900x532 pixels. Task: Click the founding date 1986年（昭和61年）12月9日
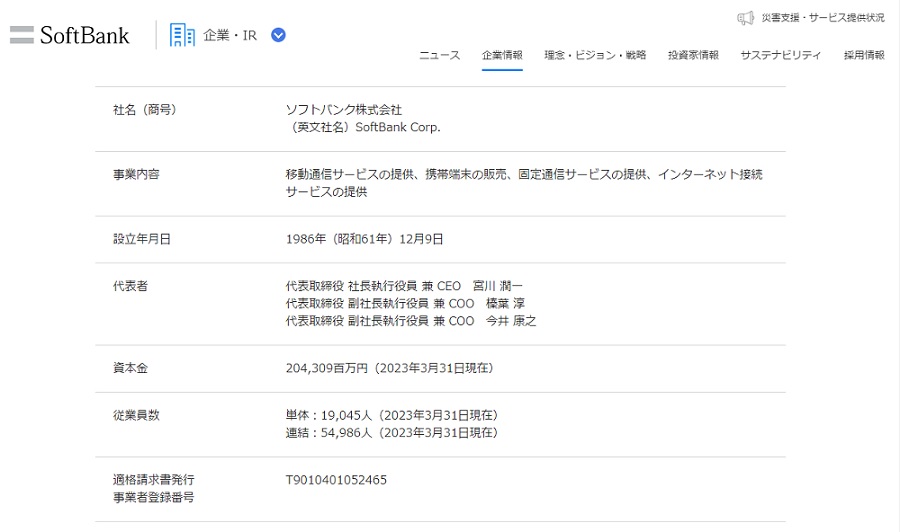(x=364, y=239)
